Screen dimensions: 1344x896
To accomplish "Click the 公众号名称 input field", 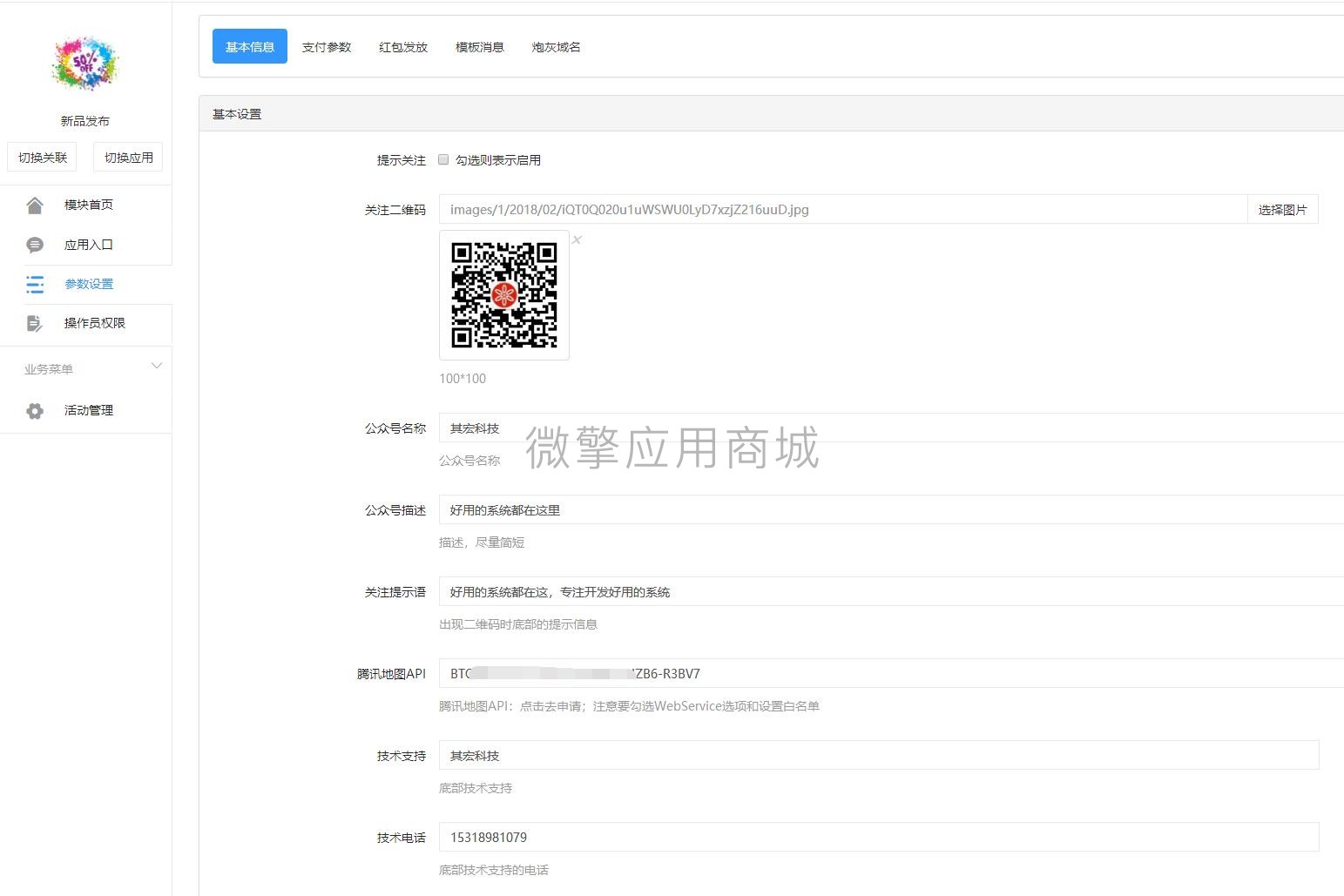I will (891, 428).
